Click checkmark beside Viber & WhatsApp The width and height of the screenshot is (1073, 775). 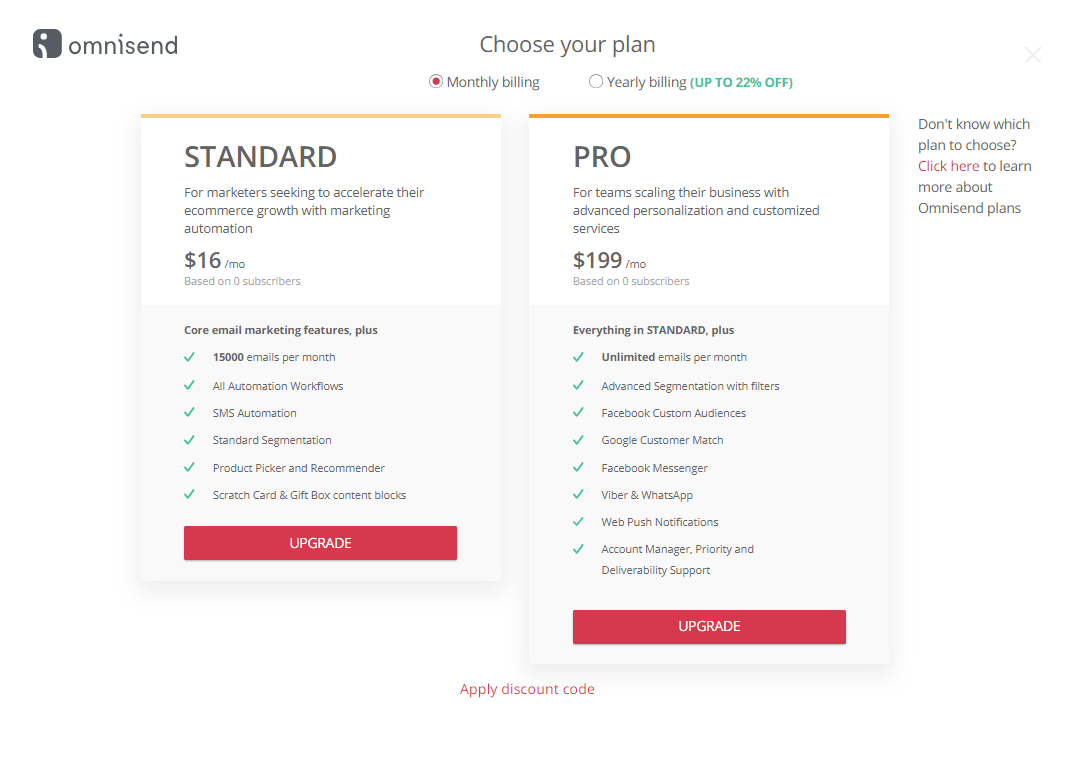pyautogui.click(x=578, y=494)
